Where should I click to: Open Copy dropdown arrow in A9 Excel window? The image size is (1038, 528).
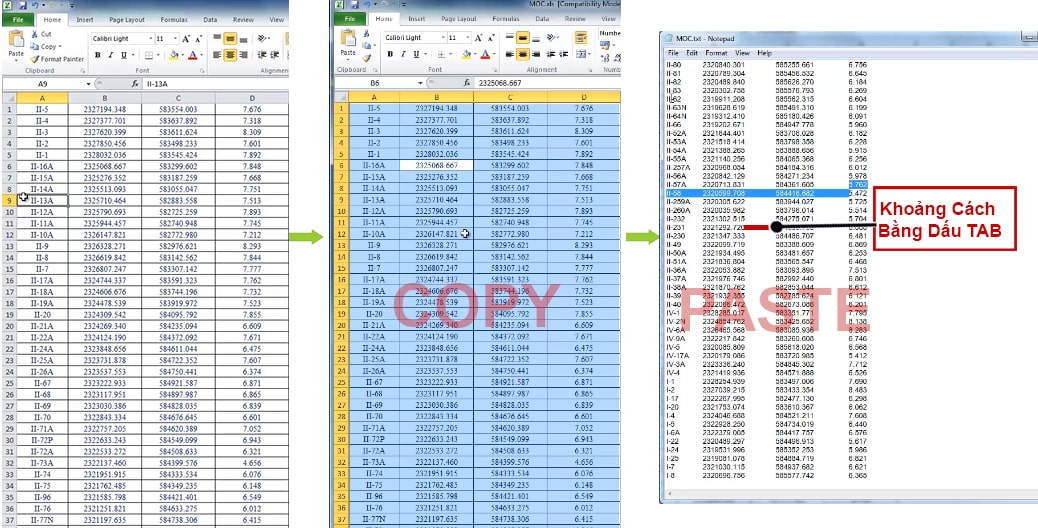60,46
